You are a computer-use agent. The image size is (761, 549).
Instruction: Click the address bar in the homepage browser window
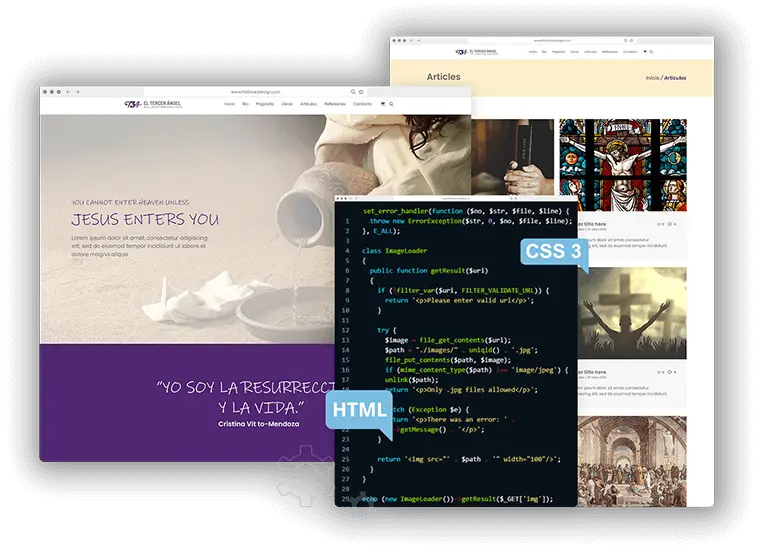256,92
